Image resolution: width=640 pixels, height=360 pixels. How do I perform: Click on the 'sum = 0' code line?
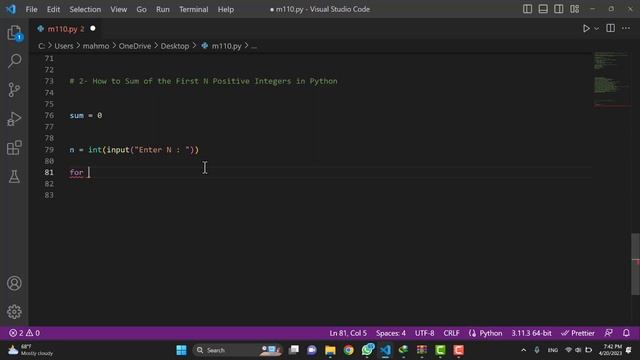(86, 116)
